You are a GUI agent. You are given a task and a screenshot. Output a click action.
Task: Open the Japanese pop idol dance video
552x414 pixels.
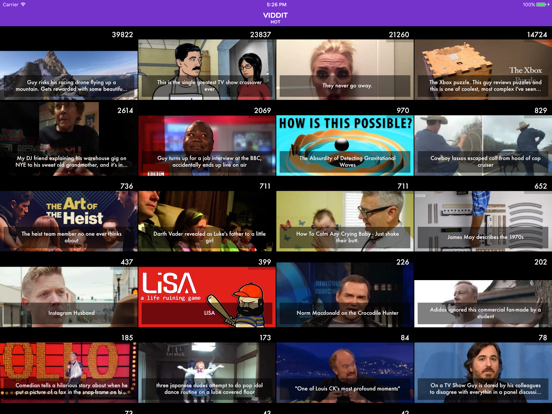tap(207, 373)
